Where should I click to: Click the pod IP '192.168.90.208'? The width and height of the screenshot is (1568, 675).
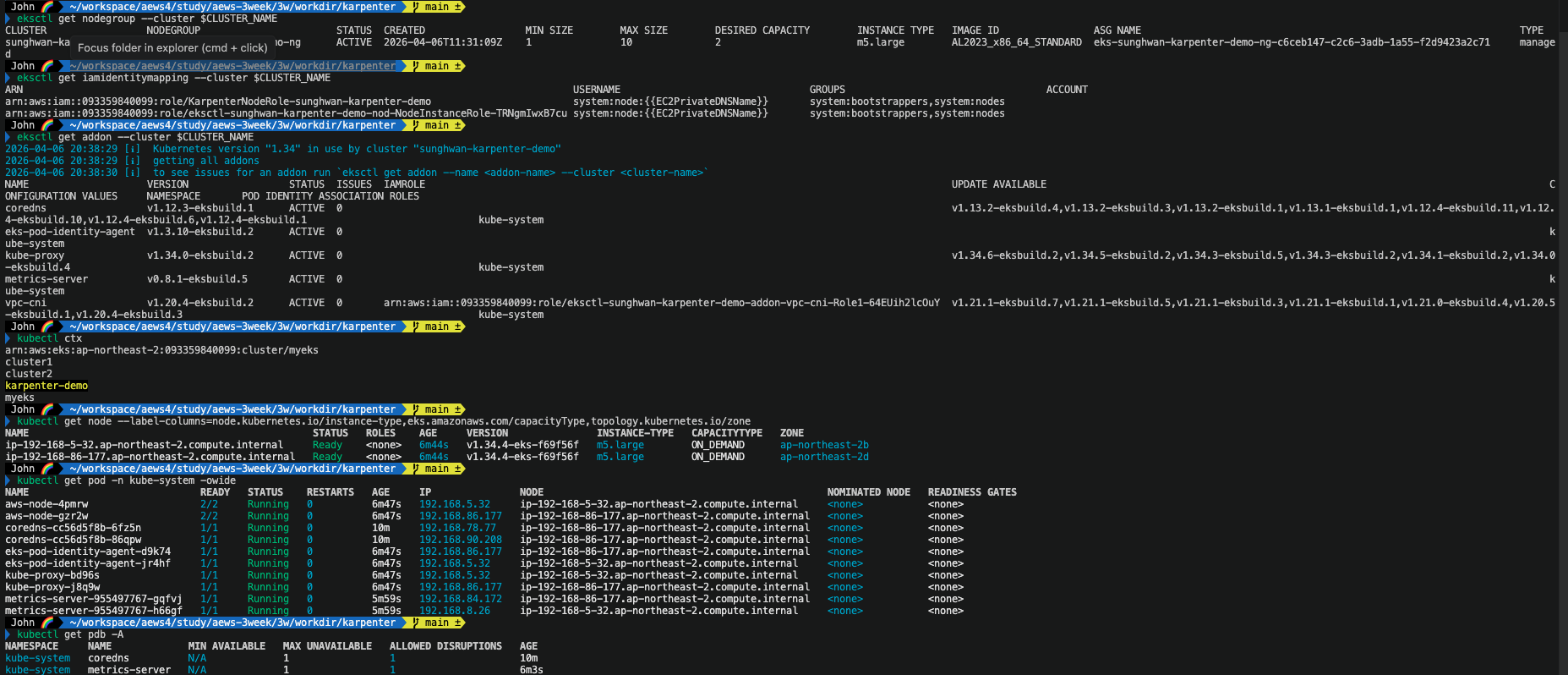coord(461,540)
